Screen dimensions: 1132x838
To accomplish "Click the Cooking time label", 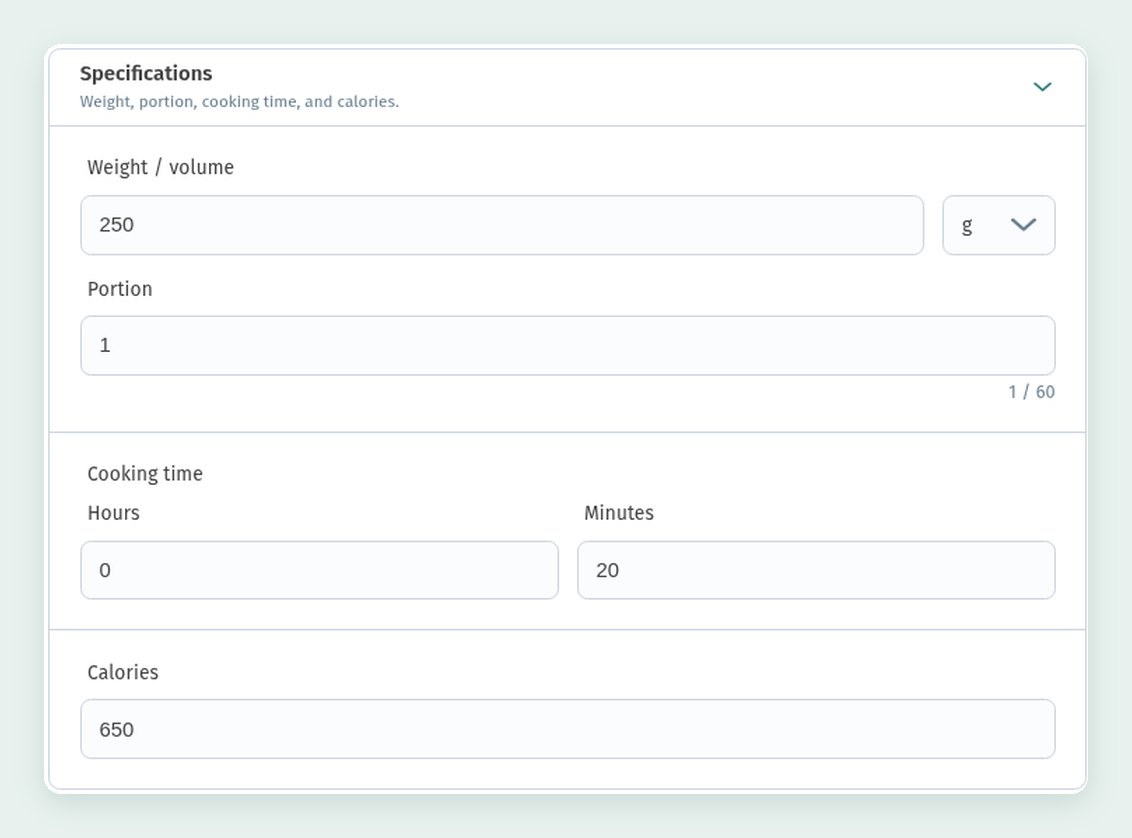I will (145, 473).
